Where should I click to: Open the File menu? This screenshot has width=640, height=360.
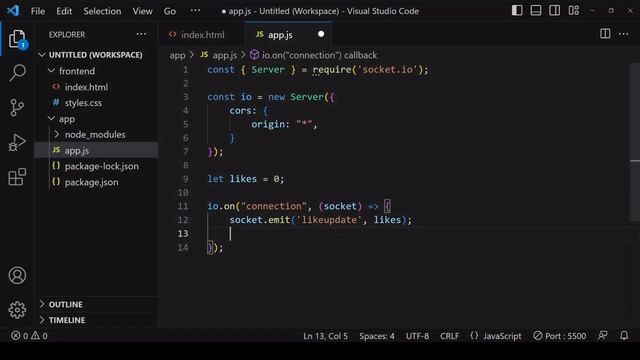[x=38, y=11]
